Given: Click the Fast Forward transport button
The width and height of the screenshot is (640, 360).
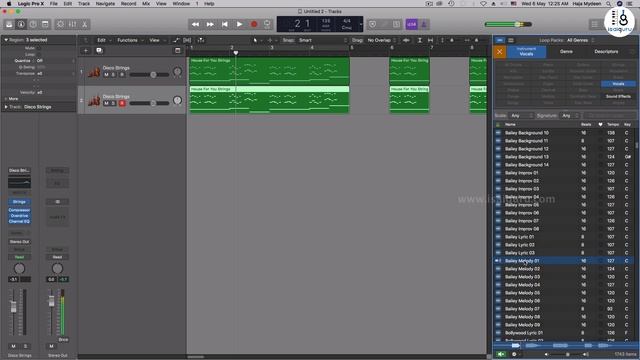Looking at the screenshot, I should [210, 24].
